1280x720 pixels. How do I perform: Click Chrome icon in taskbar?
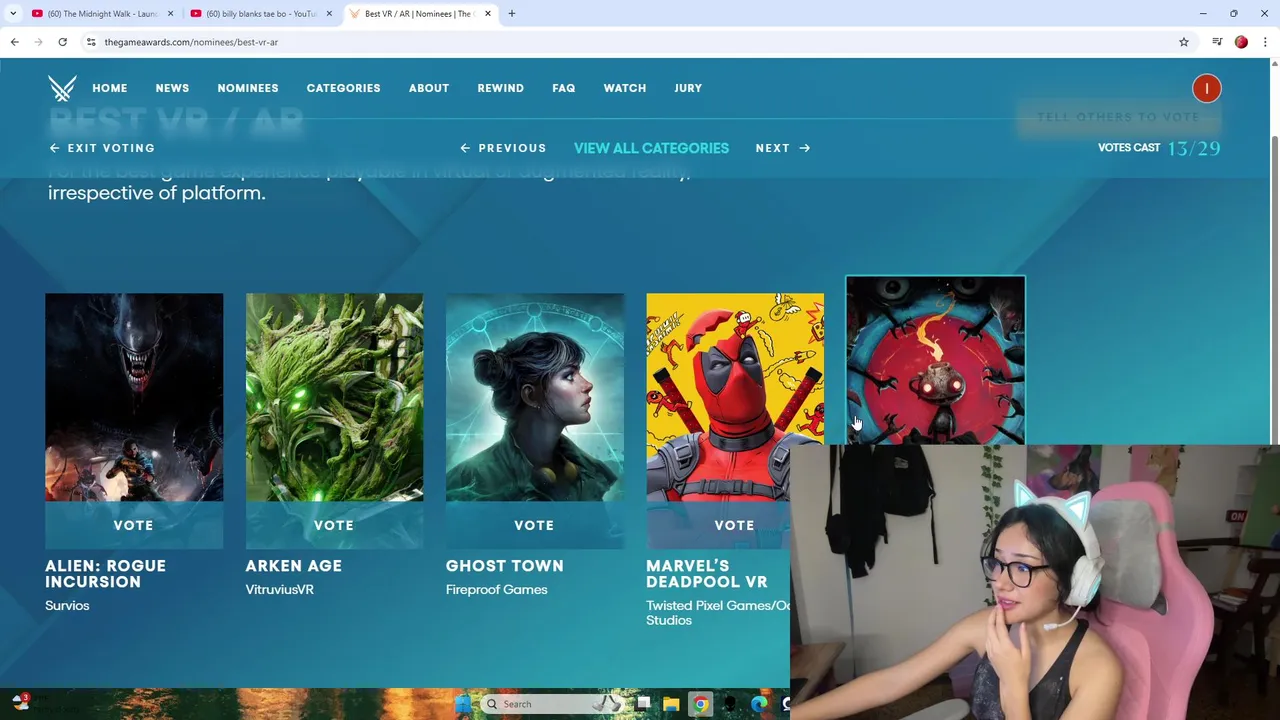[x=700, y=704]
